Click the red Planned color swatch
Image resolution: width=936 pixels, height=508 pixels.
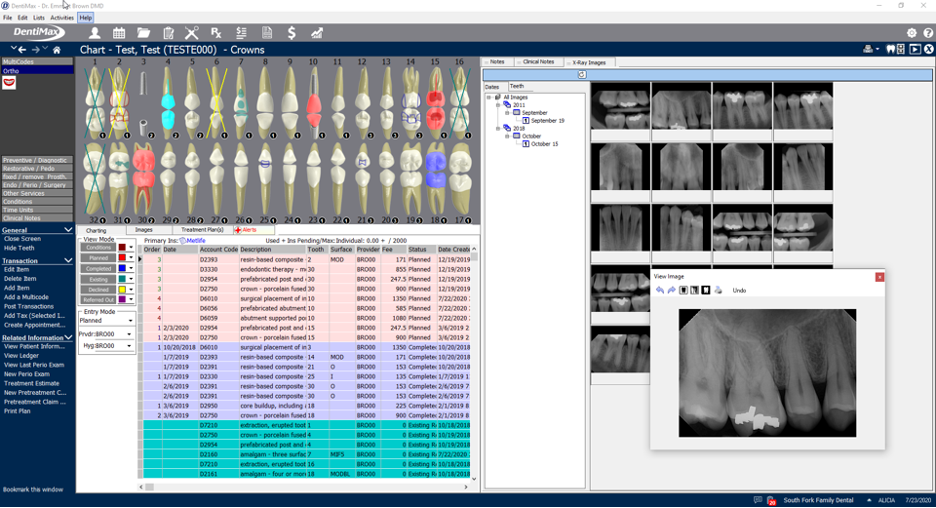tap(122, 258)
